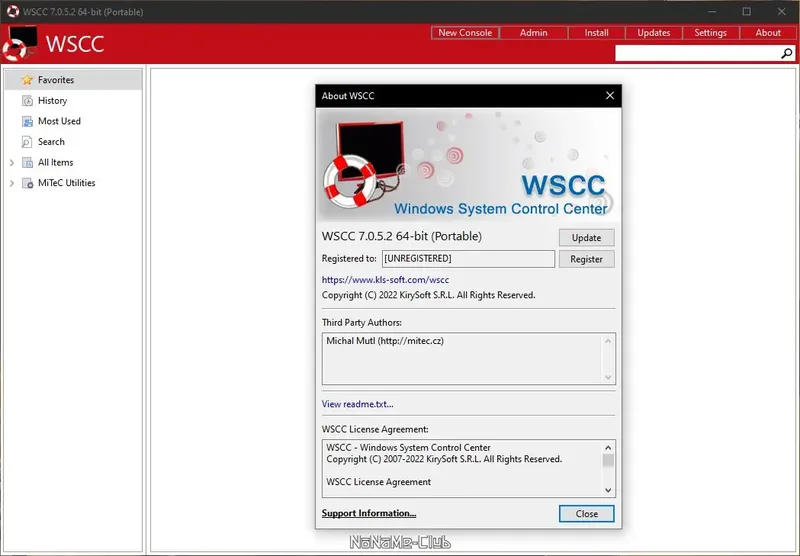Open the Admin menu
800x556 pixels.
coord(534,33)
